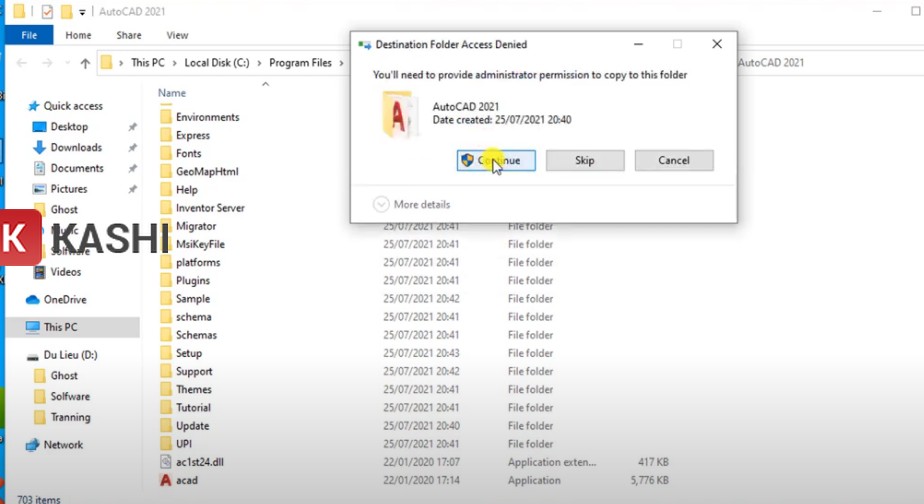Click the Network icon in navigation pane
This screenshot has width=924, height=504.
33,445
